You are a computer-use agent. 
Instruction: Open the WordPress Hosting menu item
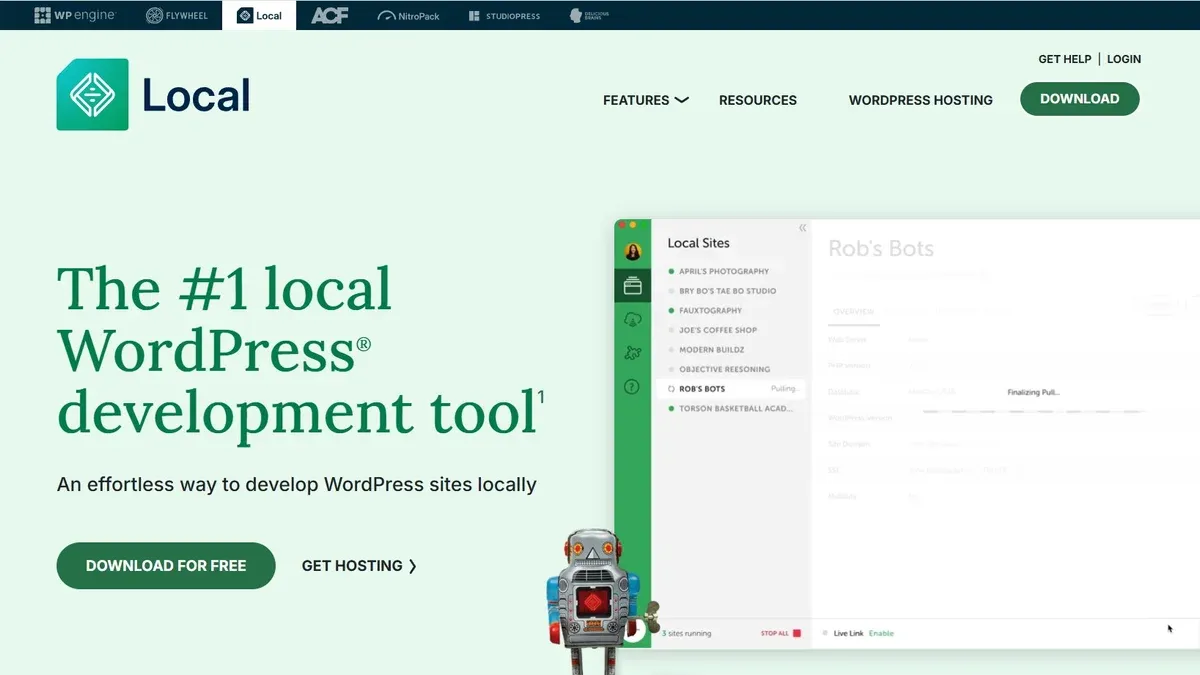pos(921,100)
